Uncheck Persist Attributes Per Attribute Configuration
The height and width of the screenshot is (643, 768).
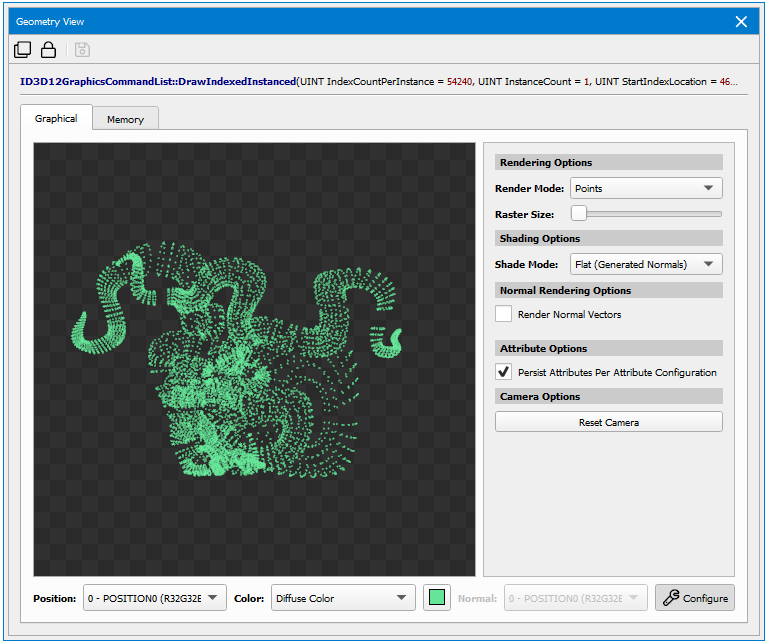point(504,372)
